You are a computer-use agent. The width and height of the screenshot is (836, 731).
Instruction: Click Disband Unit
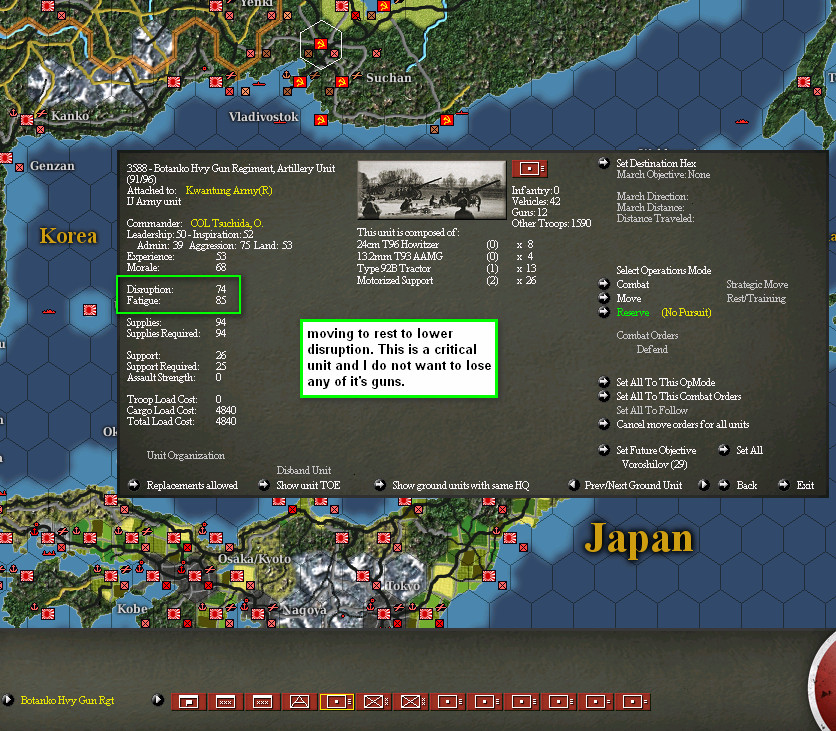click(x=303, y=470)
